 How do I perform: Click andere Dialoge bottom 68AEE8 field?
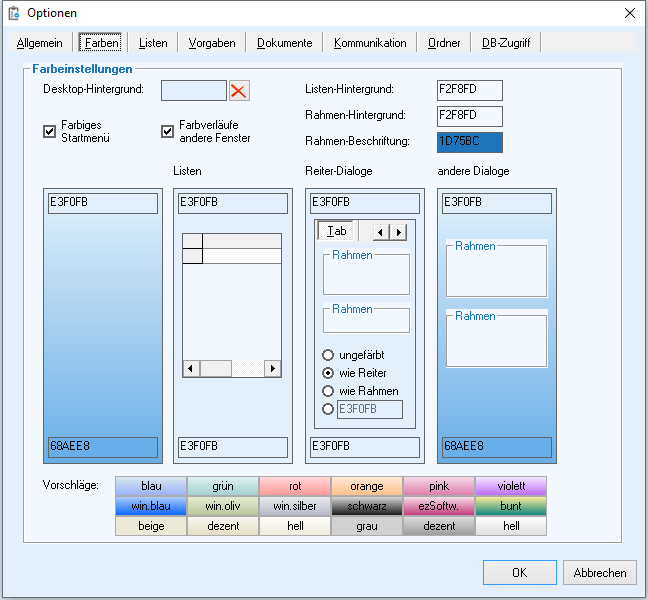click(497, 448)
